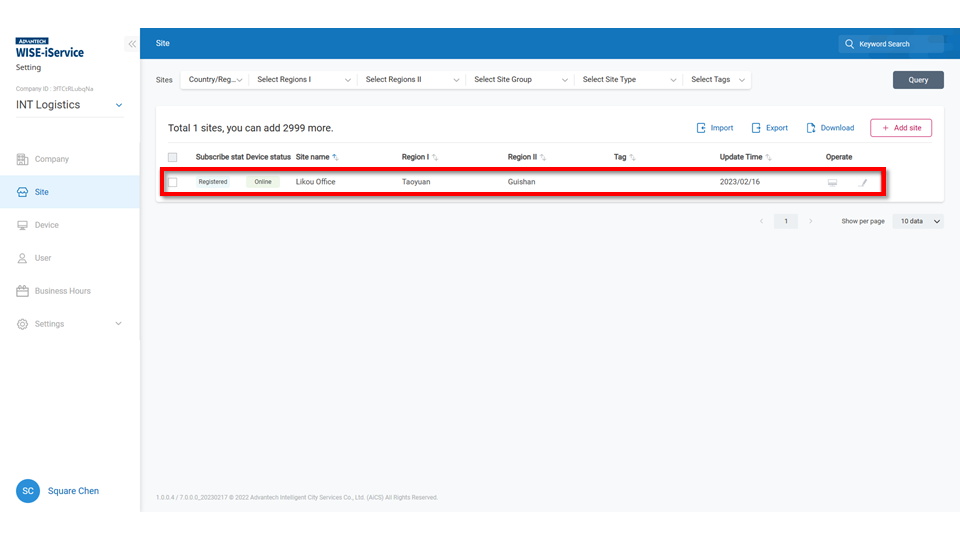This screenshot has width=960, height=540.
Task: Sort by Site name column arrows
Action: (335, 158)
